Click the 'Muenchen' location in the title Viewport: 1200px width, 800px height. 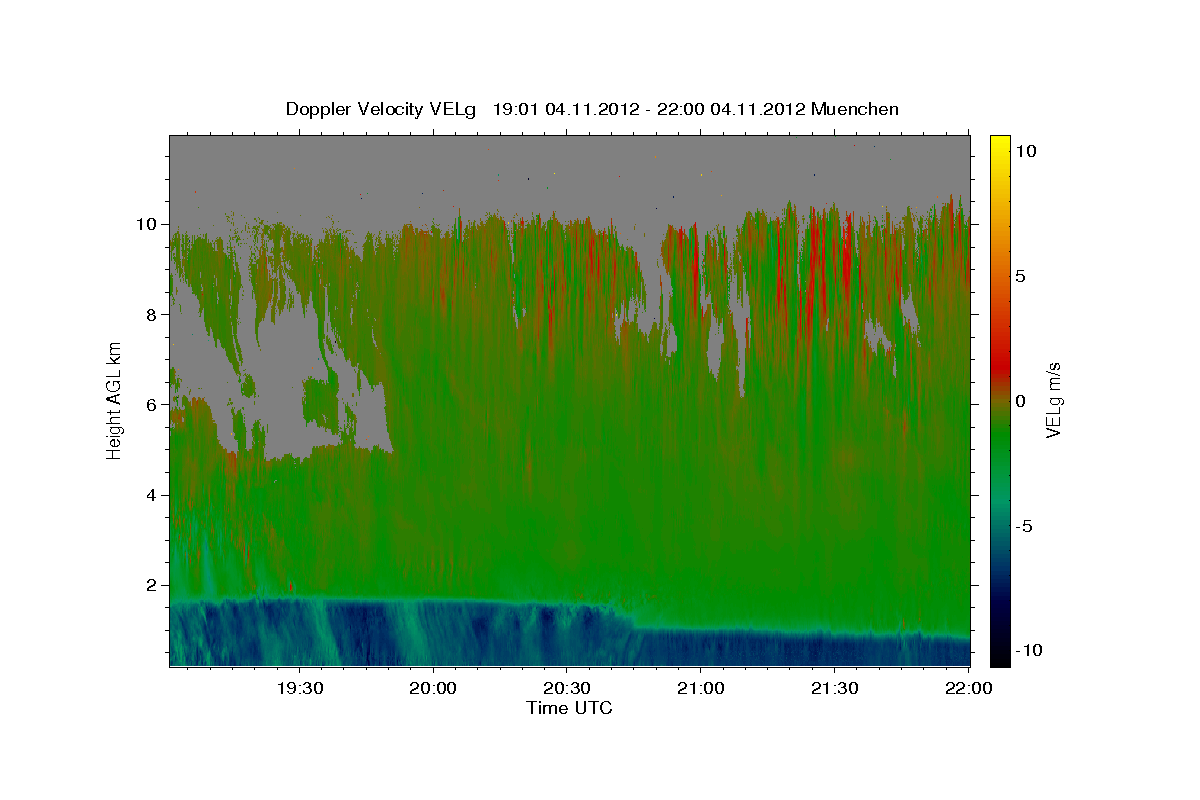(x=856, y=109)
